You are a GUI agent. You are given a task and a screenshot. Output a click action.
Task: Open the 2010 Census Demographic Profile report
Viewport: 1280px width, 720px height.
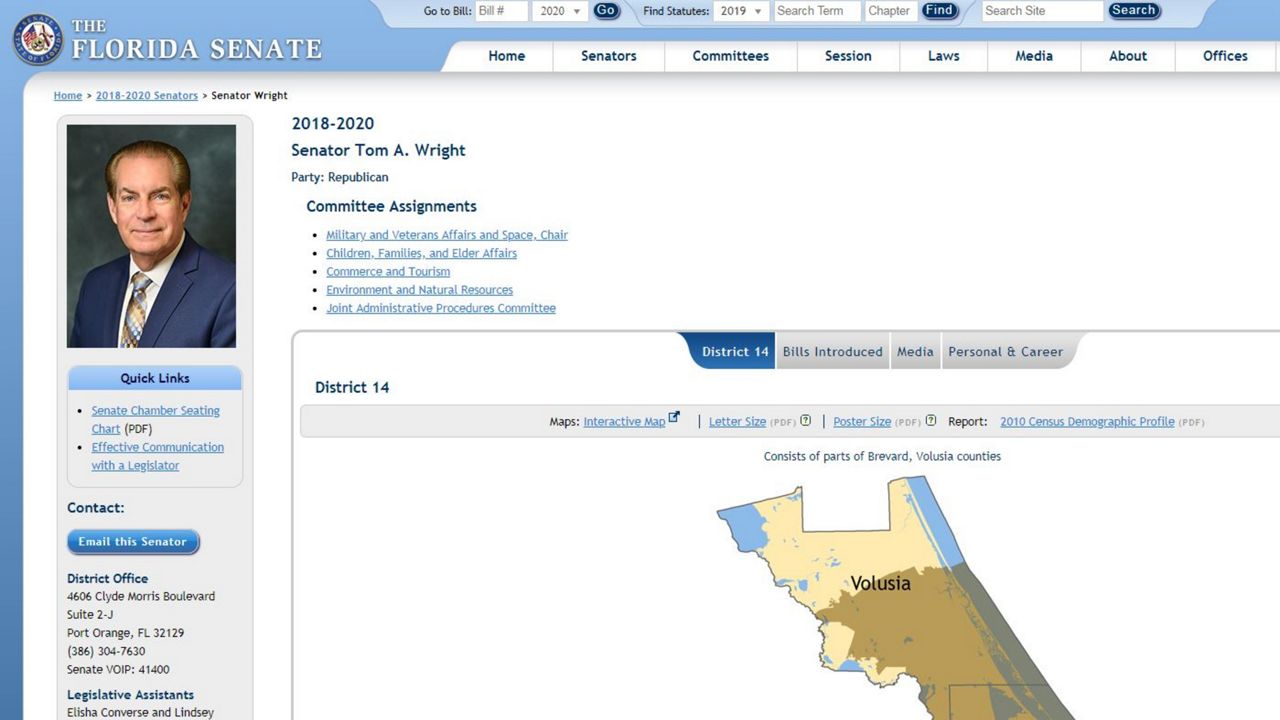coord(1087,421)
